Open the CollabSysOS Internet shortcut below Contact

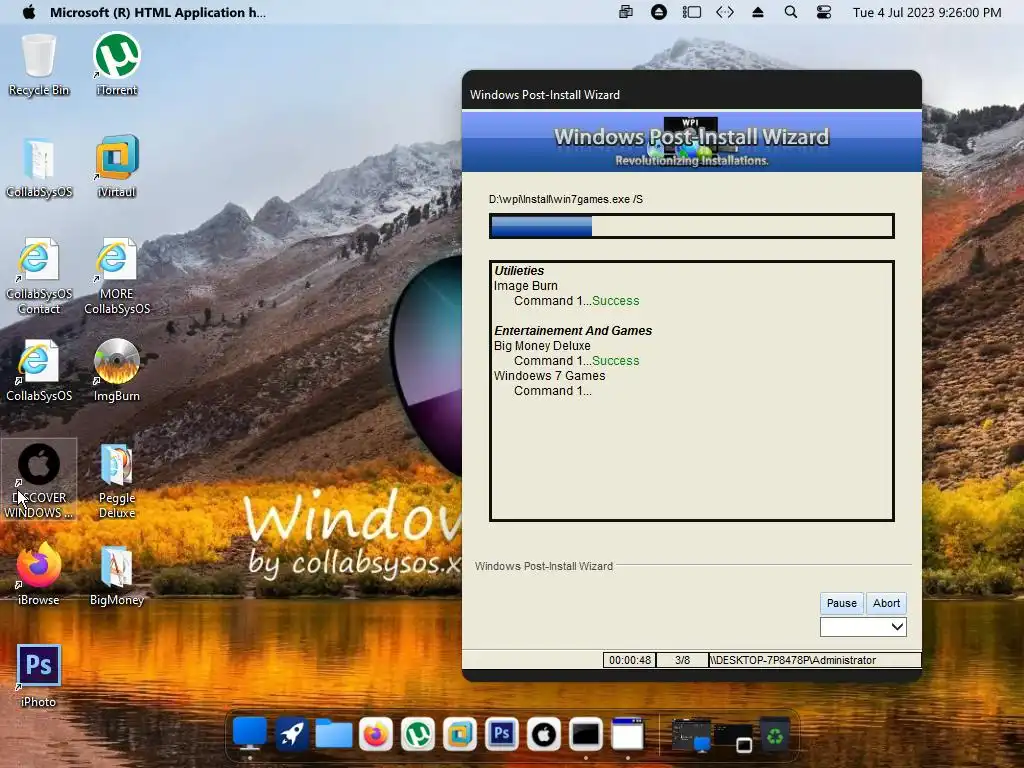pos(39,371)
